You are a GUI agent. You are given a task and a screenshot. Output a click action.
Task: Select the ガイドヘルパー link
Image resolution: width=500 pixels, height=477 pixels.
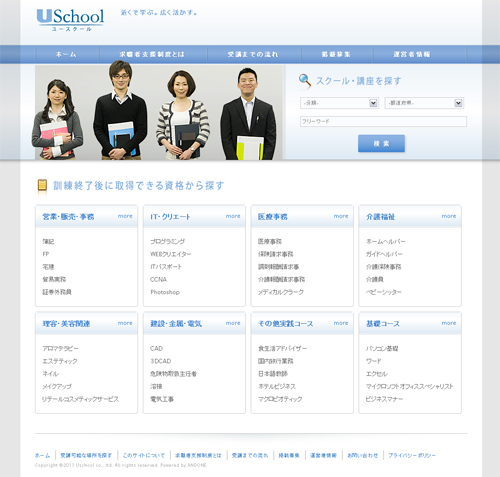point(384,254)
